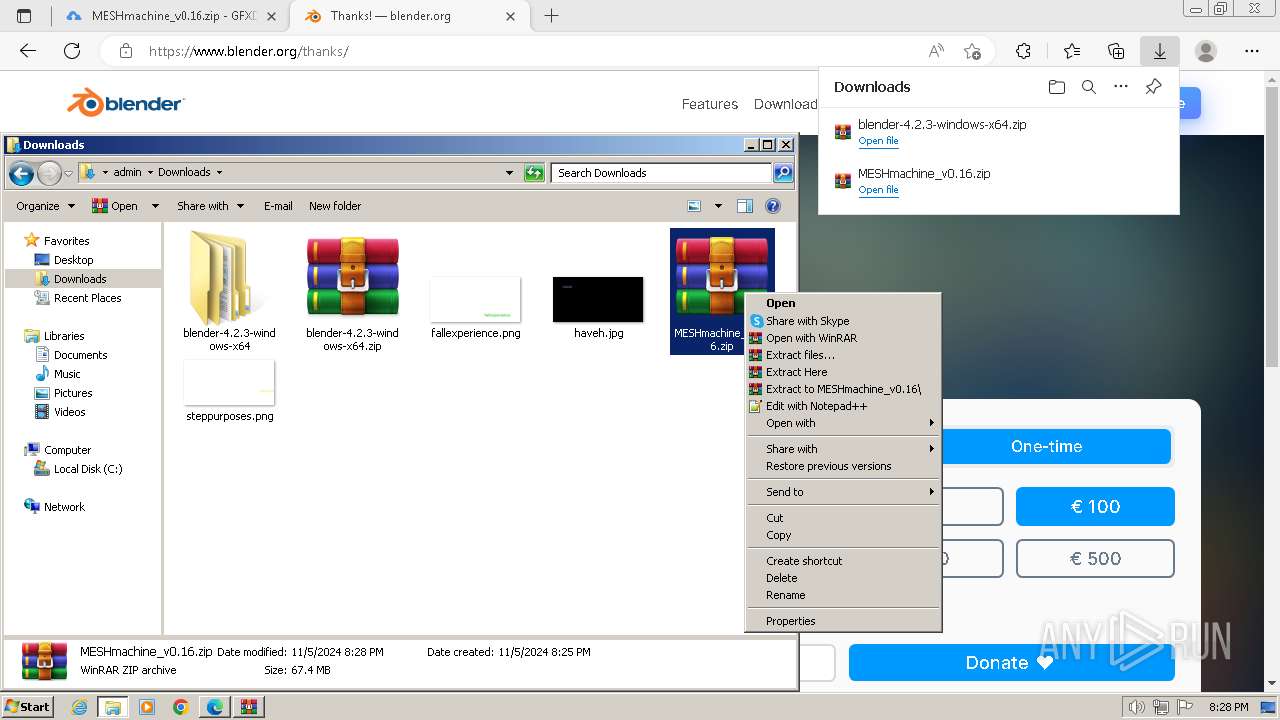Expand the address bar history dropdown
This screenshot has width=1280, height=720.
pyautogui.click(x=509, y=173)
